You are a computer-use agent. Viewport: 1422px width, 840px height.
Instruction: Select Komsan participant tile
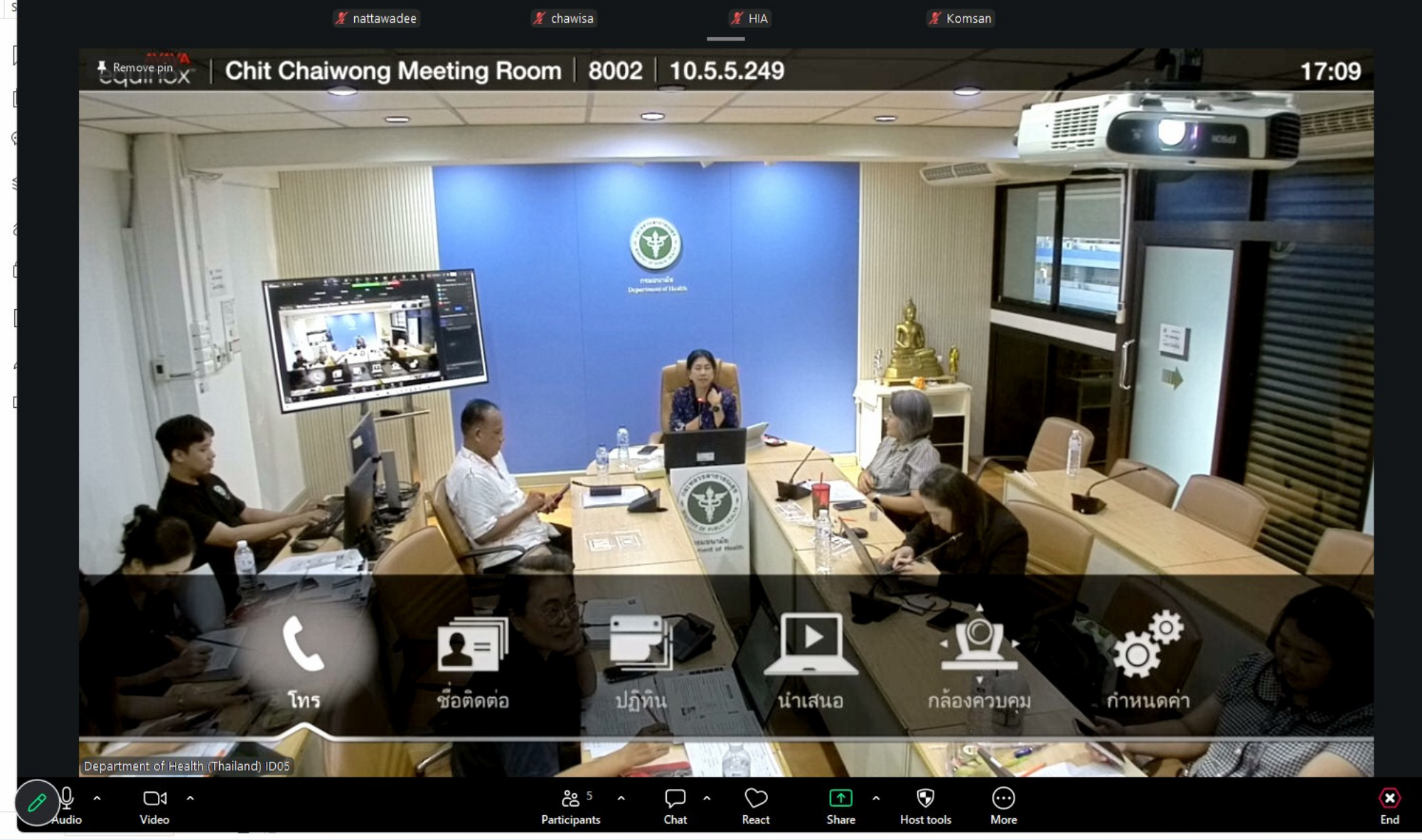click(961, 18)
